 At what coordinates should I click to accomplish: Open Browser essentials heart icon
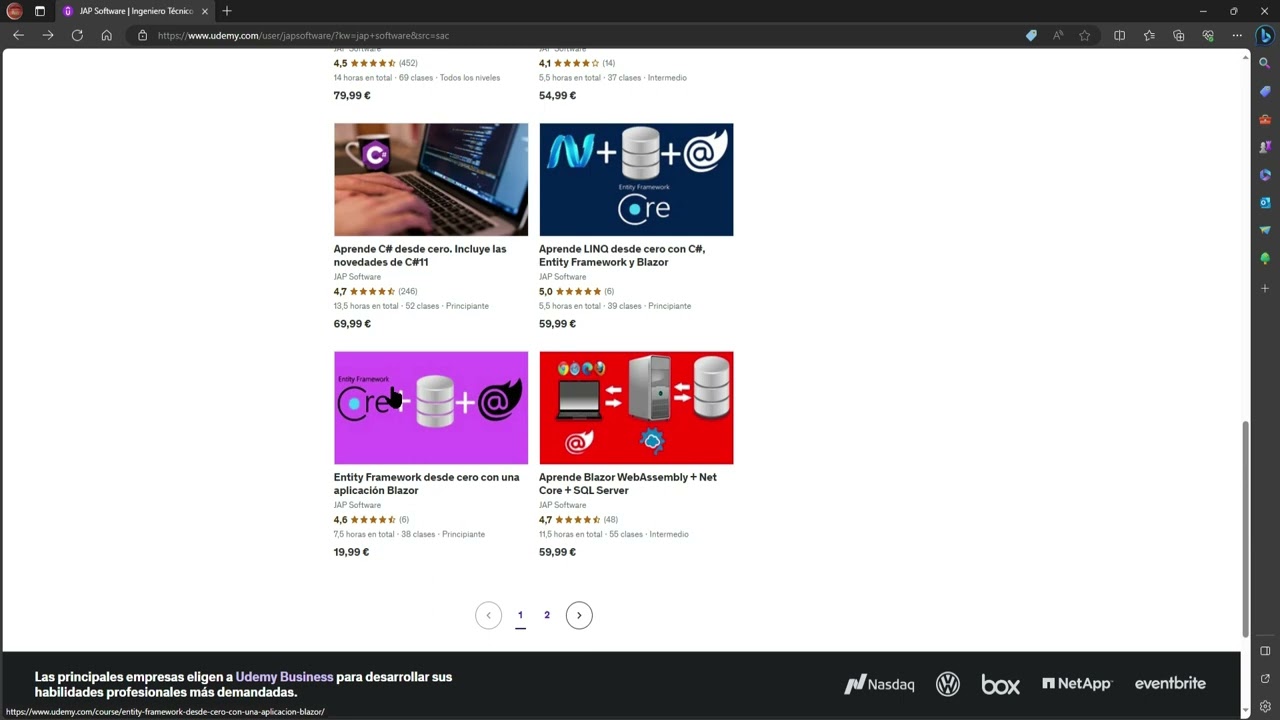[x=1208, y=35]
